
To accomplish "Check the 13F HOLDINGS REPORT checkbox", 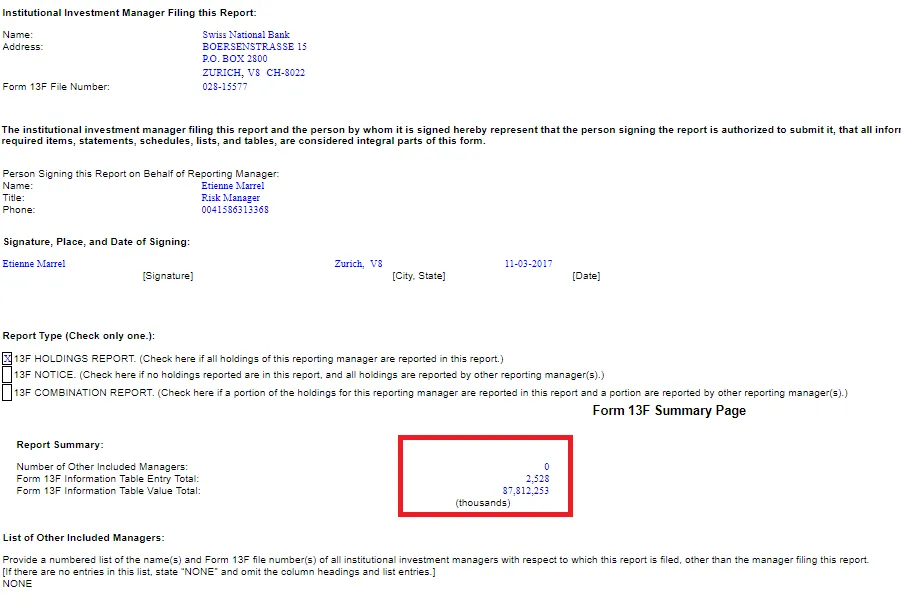I will 7,359.
